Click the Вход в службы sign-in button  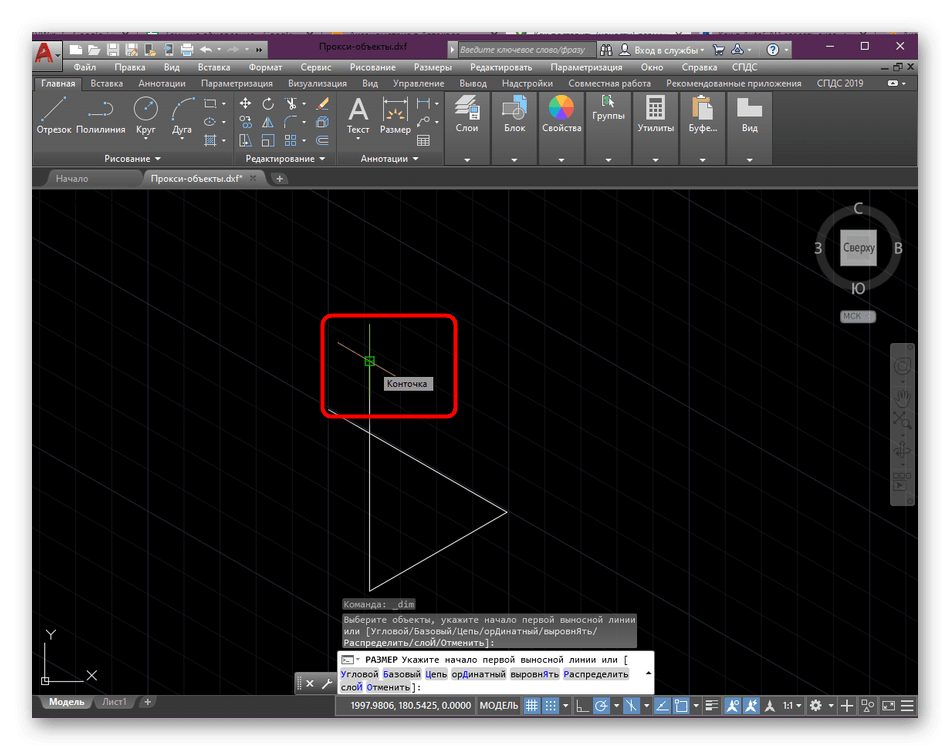point(662,50)
